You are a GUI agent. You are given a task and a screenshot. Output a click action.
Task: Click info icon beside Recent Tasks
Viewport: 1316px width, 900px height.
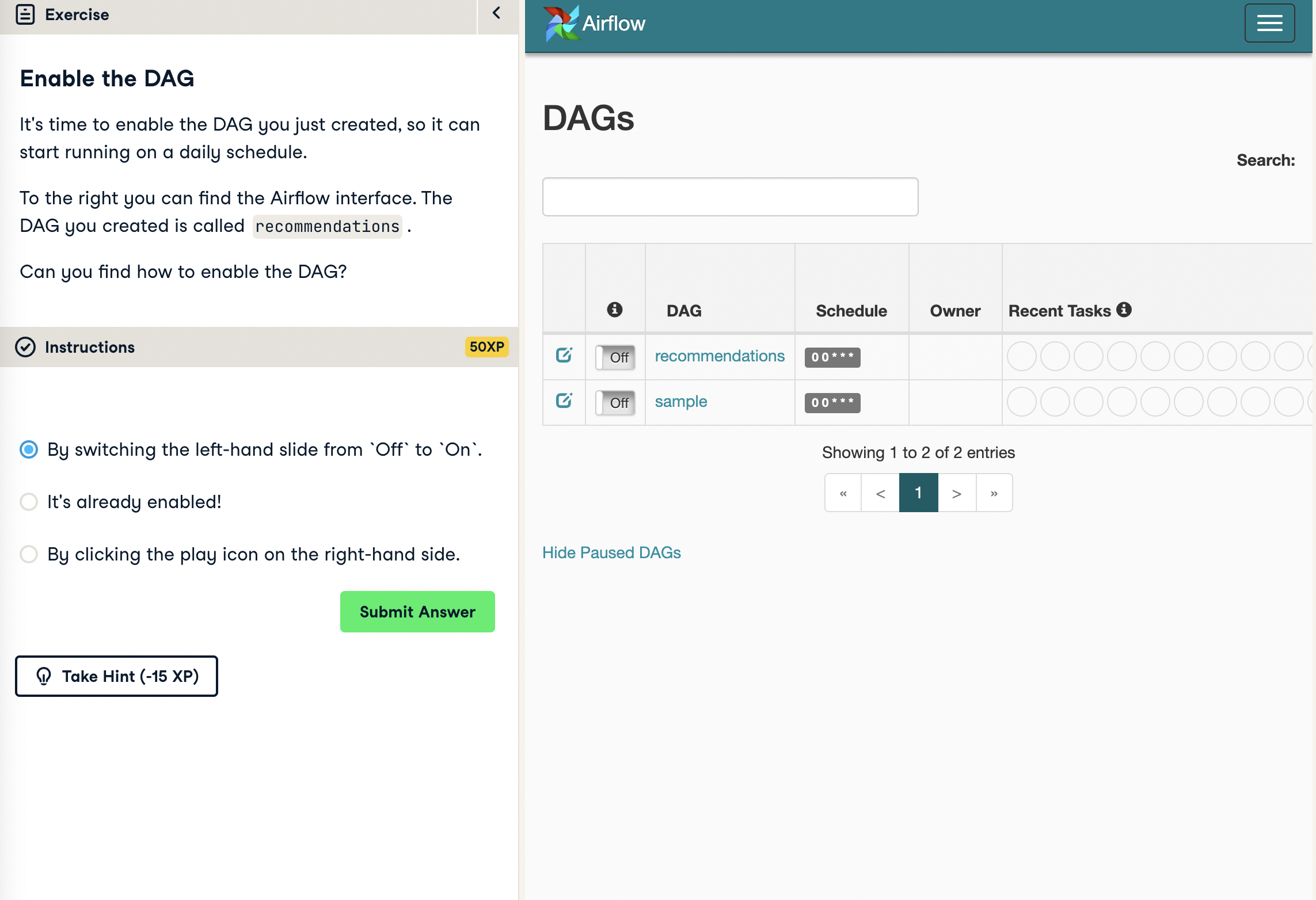pyautogui.click(x=1124, y=310)
